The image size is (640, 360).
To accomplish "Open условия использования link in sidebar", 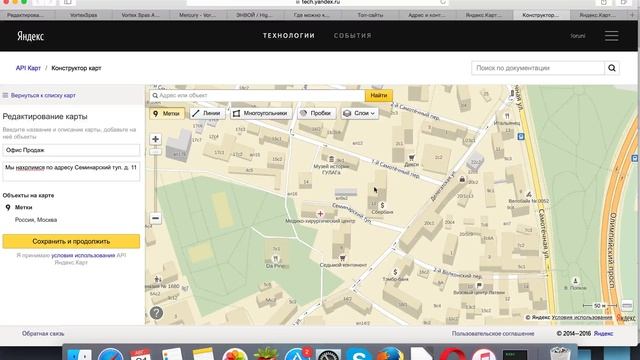I will [x=83, y=256].
